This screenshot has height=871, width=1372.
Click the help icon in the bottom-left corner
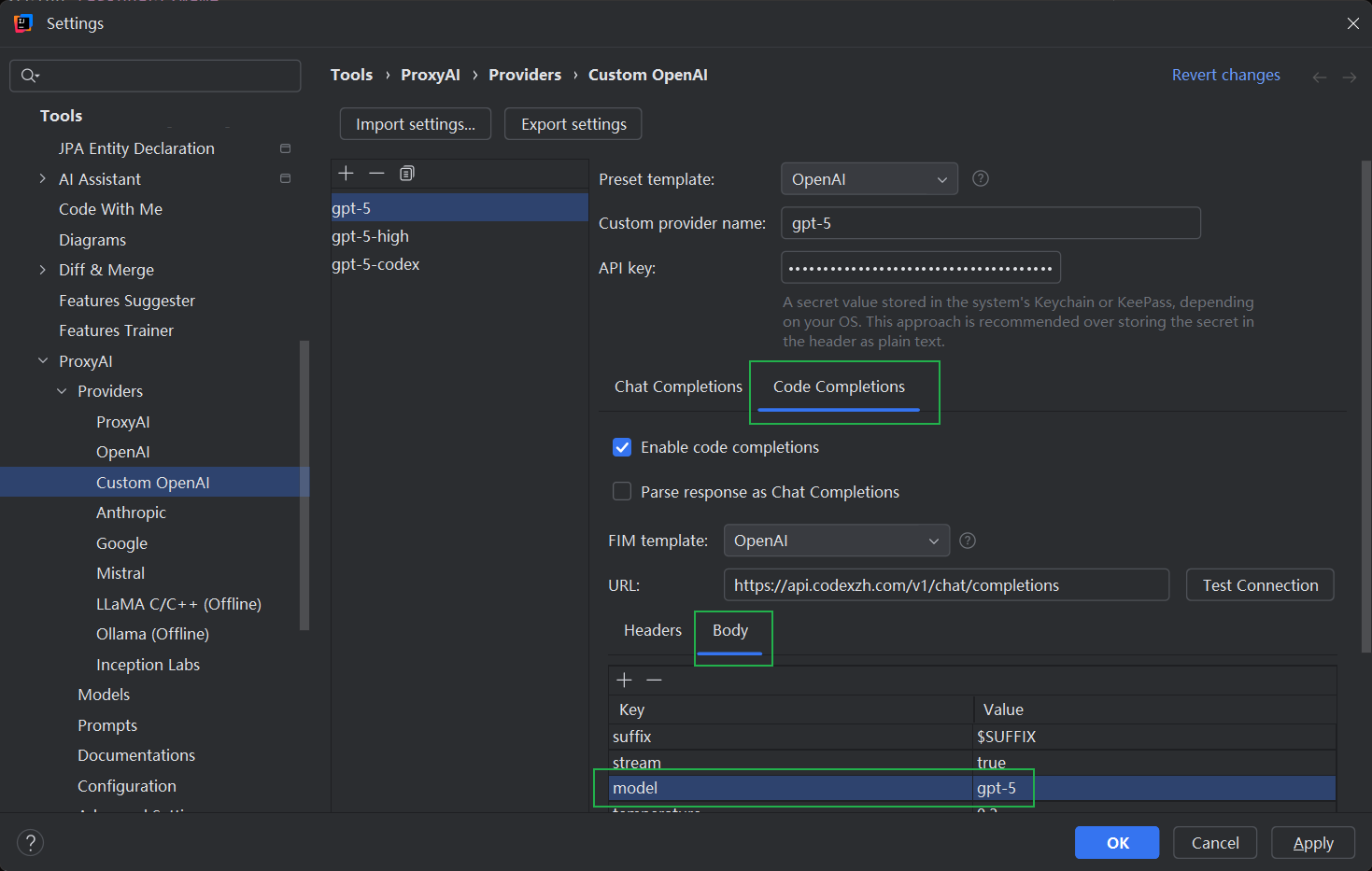pos(30,842)
